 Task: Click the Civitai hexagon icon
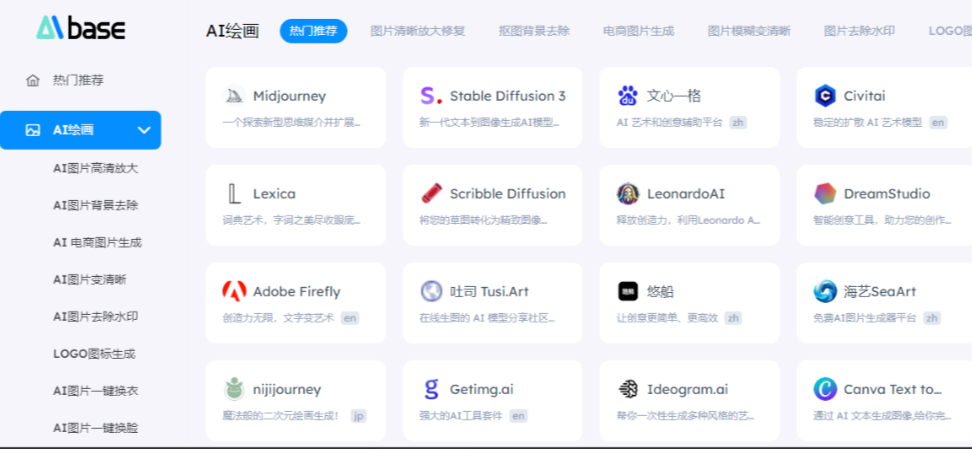(x=825, y=96)
